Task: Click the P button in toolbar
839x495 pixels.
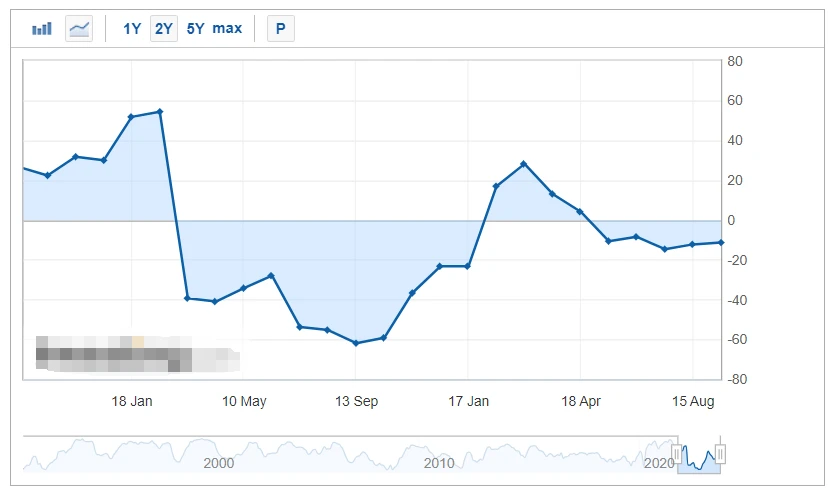Action: [x=280, y=28]
